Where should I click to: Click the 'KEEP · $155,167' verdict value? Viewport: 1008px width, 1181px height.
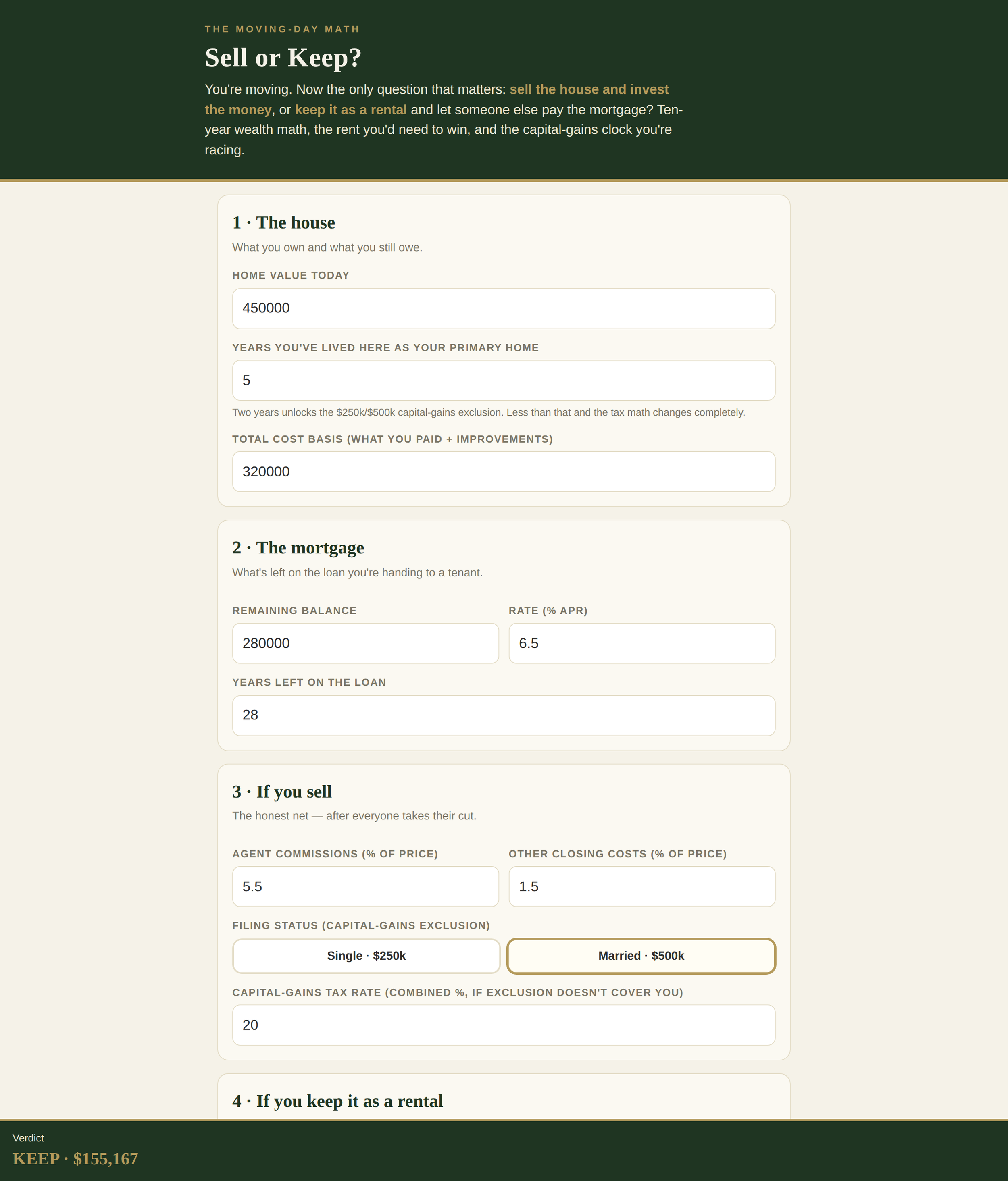75,1159
